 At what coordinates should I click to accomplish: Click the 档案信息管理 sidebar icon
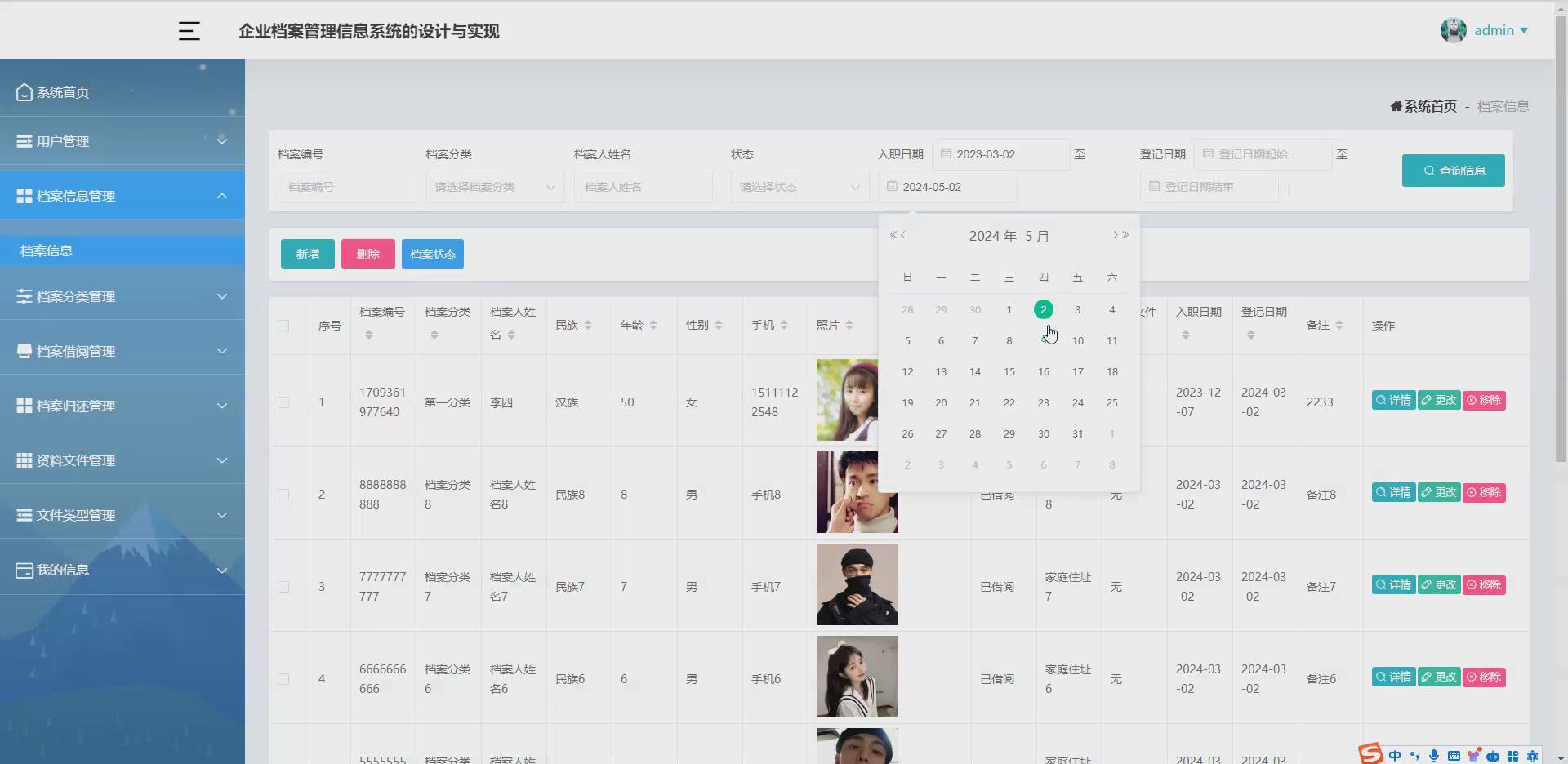point(23,195)
